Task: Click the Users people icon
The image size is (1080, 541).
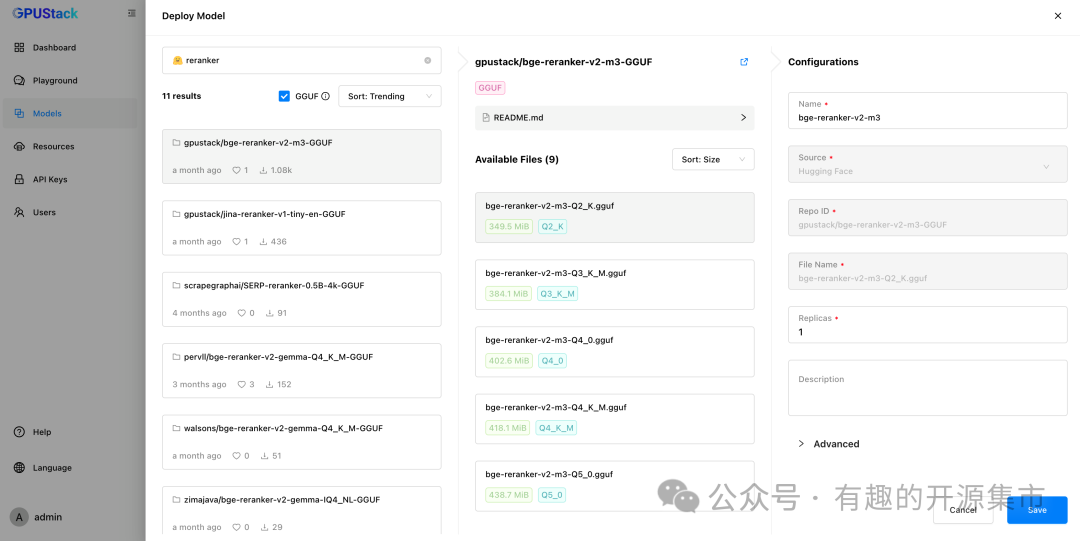Action: click(19, 212)
